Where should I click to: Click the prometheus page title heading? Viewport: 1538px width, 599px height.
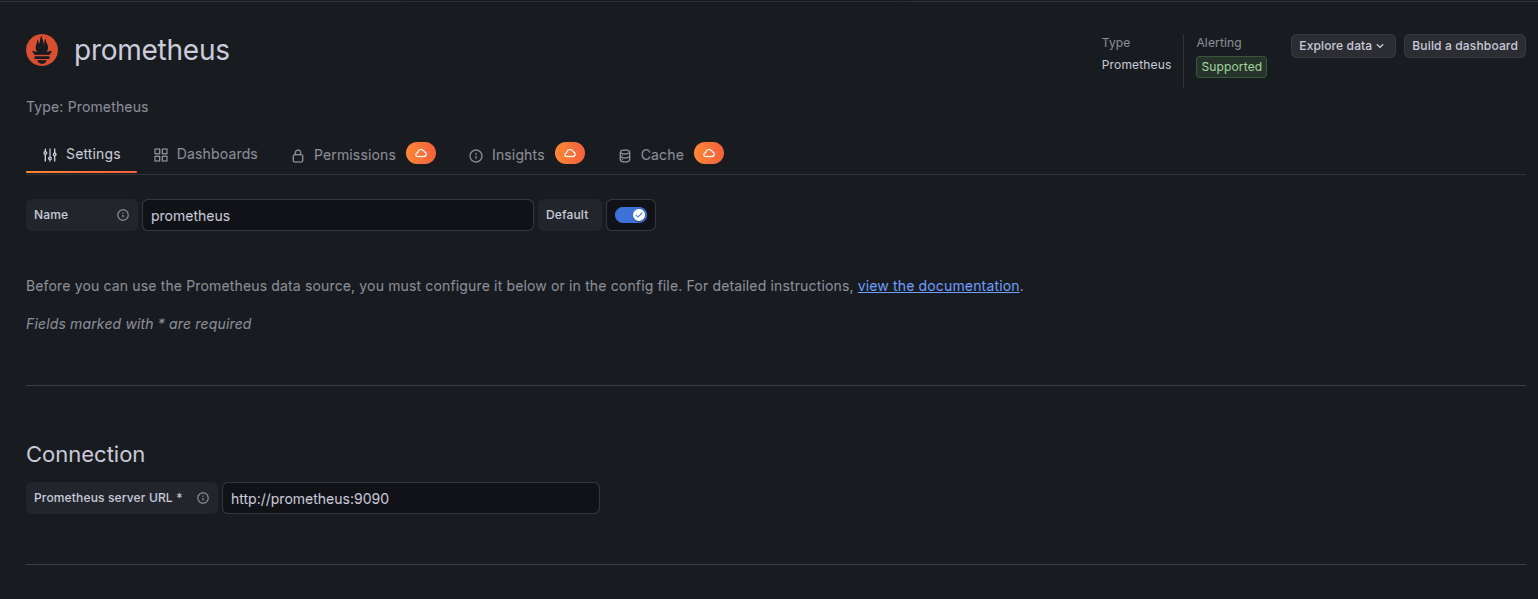[x=152, y=50]
